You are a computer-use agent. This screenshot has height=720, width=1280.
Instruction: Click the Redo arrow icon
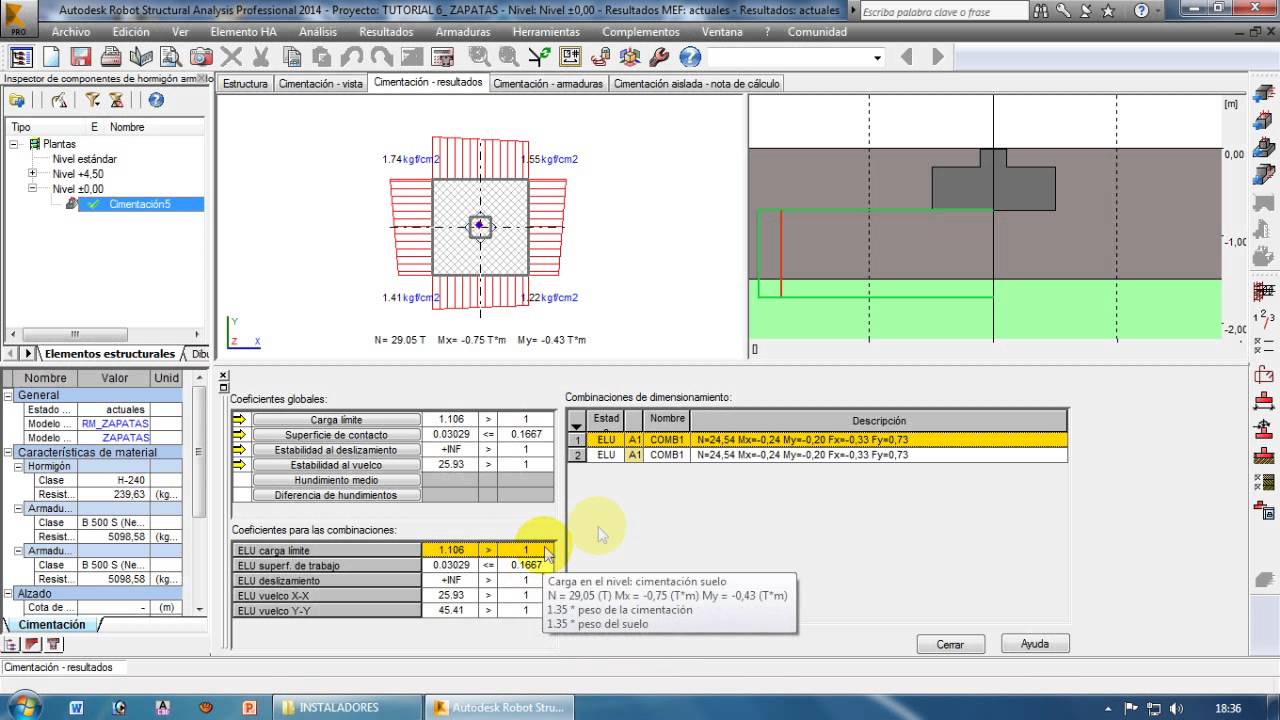coord(381,57)
